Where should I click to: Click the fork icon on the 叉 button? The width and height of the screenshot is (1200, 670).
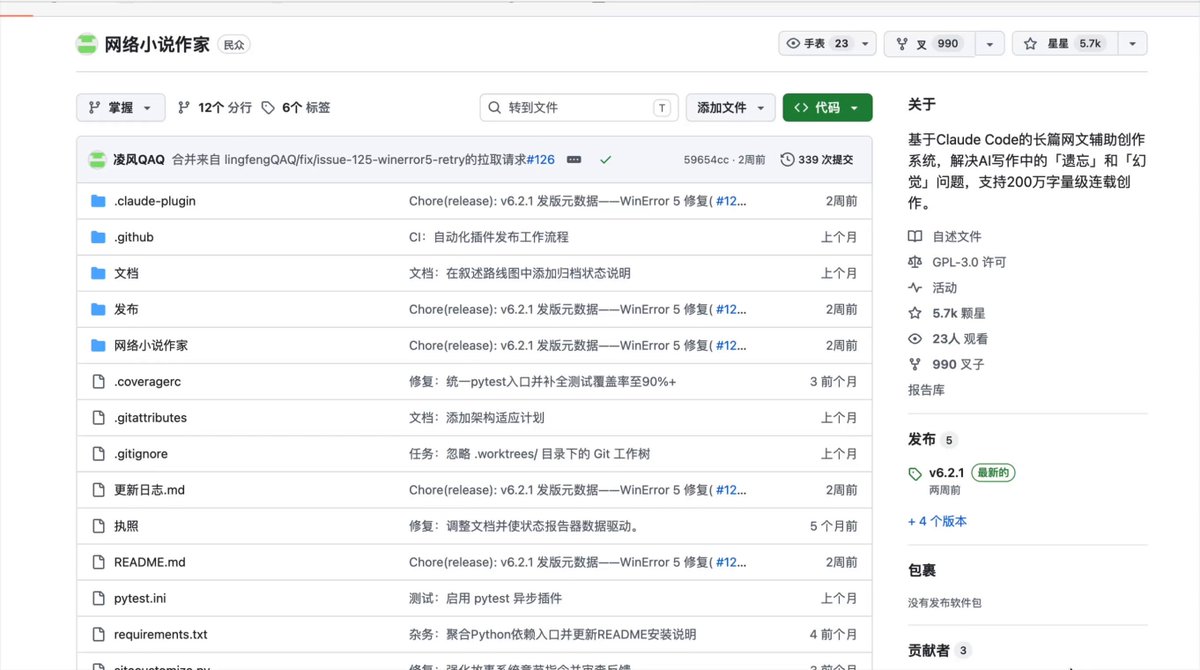pyautogui.click(x=902, y=44)
